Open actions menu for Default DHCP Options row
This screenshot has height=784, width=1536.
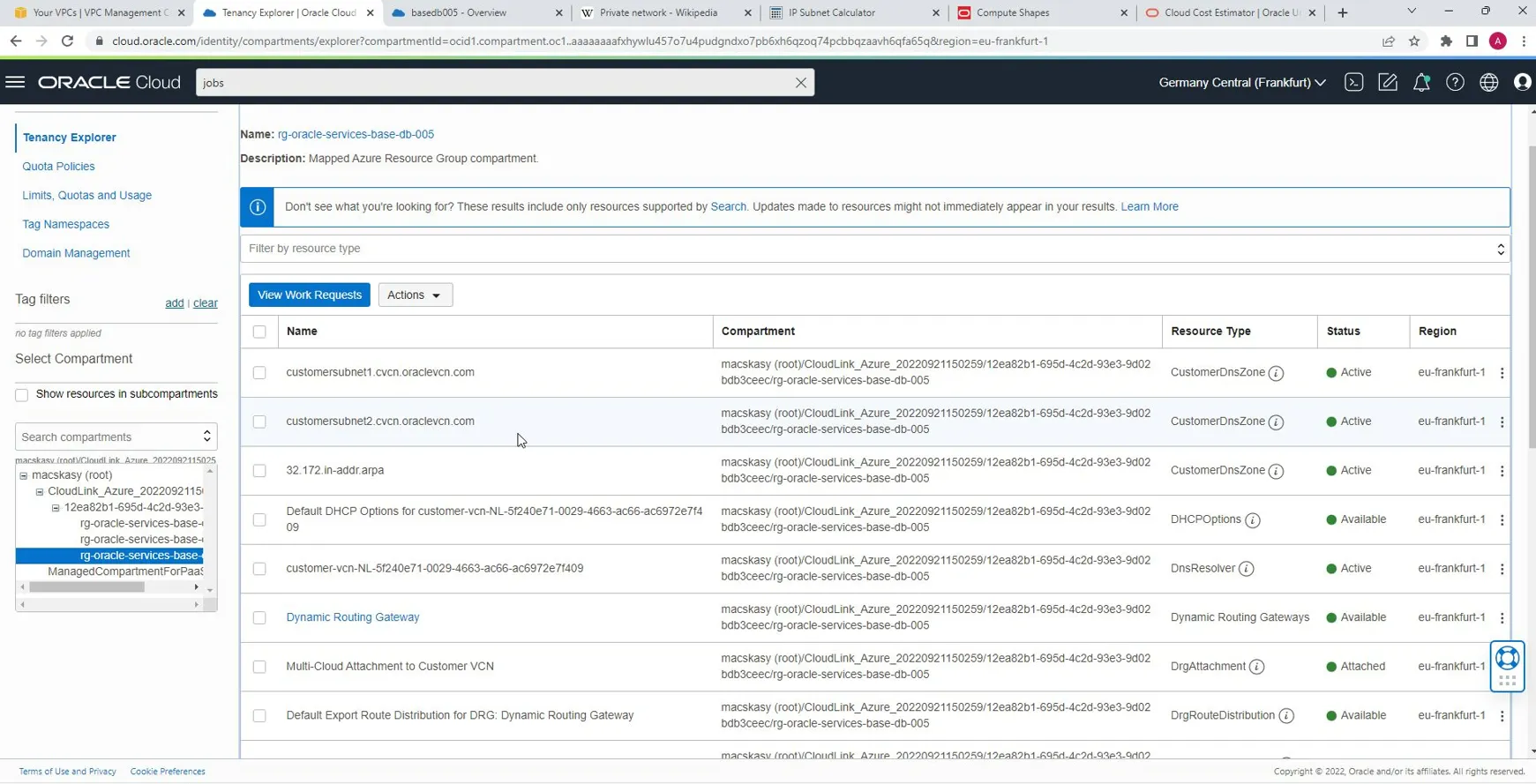pos(1502,520)
